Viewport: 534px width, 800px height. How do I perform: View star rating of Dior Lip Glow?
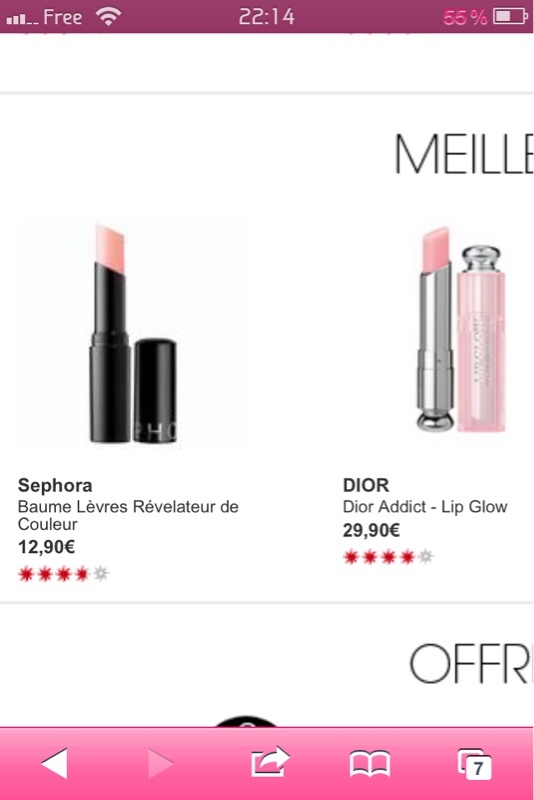point(389,557)
